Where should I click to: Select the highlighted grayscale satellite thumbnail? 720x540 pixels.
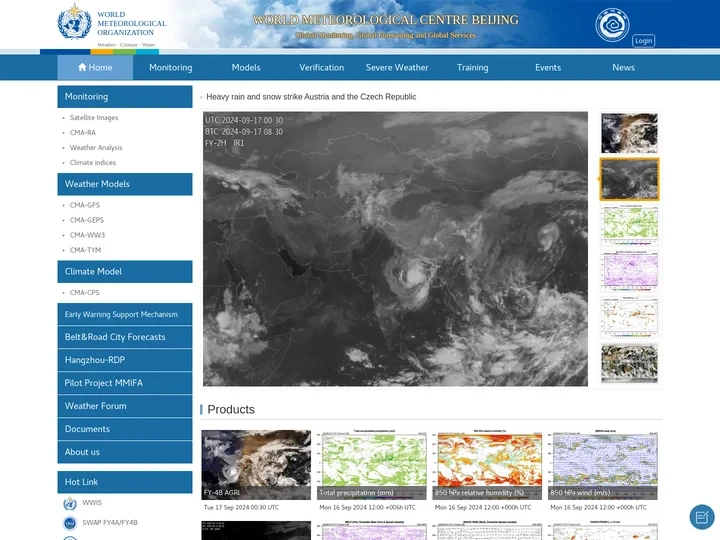tap(629, 179)
